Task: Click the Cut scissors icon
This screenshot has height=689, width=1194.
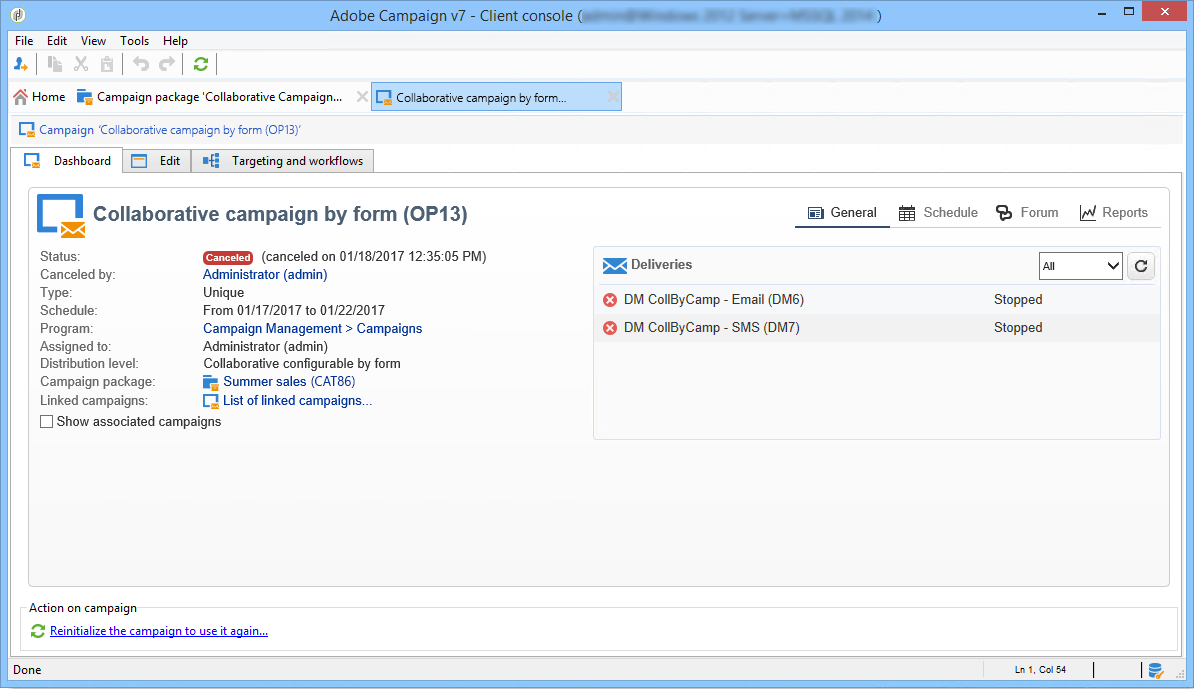Action: pyautogui.click(x=81, y=65)
